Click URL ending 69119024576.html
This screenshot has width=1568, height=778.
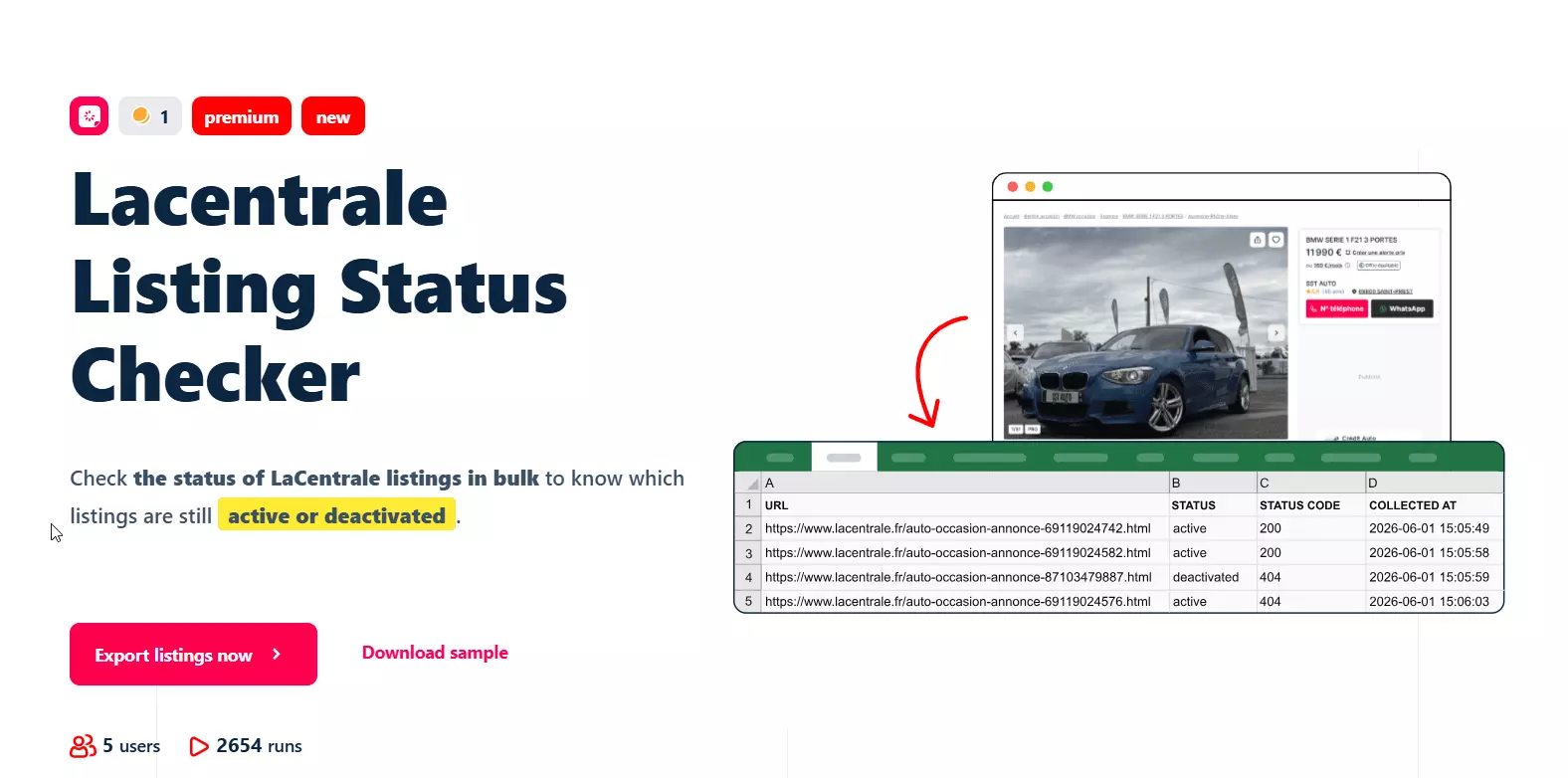coord(957,601)
